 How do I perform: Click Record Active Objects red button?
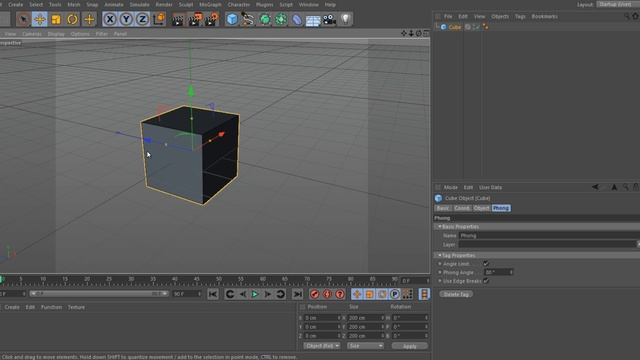(314, 294)
